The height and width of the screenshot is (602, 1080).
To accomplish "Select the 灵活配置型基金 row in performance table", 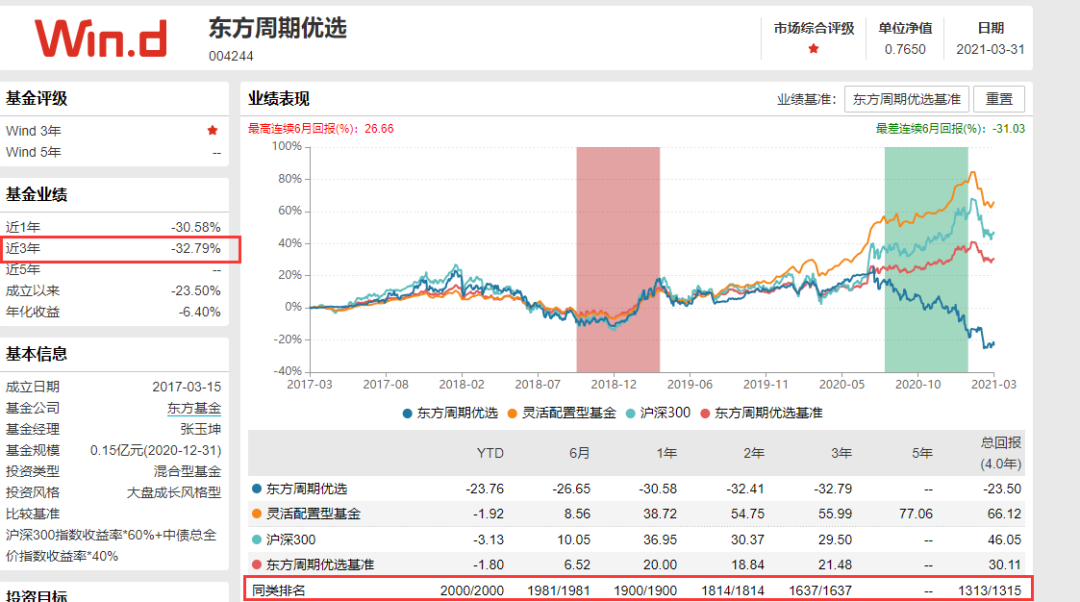I will (636, 514).
